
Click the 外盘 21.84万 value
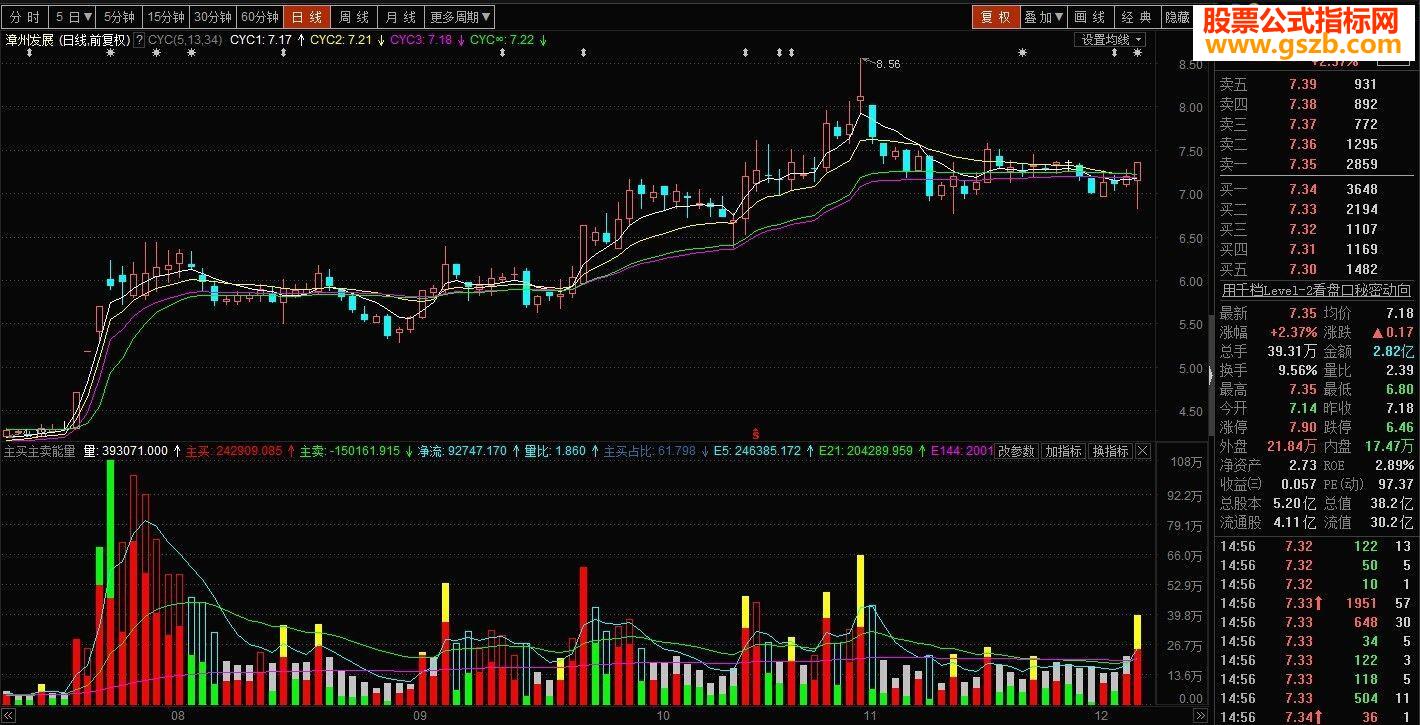(x=1293, y=446)
